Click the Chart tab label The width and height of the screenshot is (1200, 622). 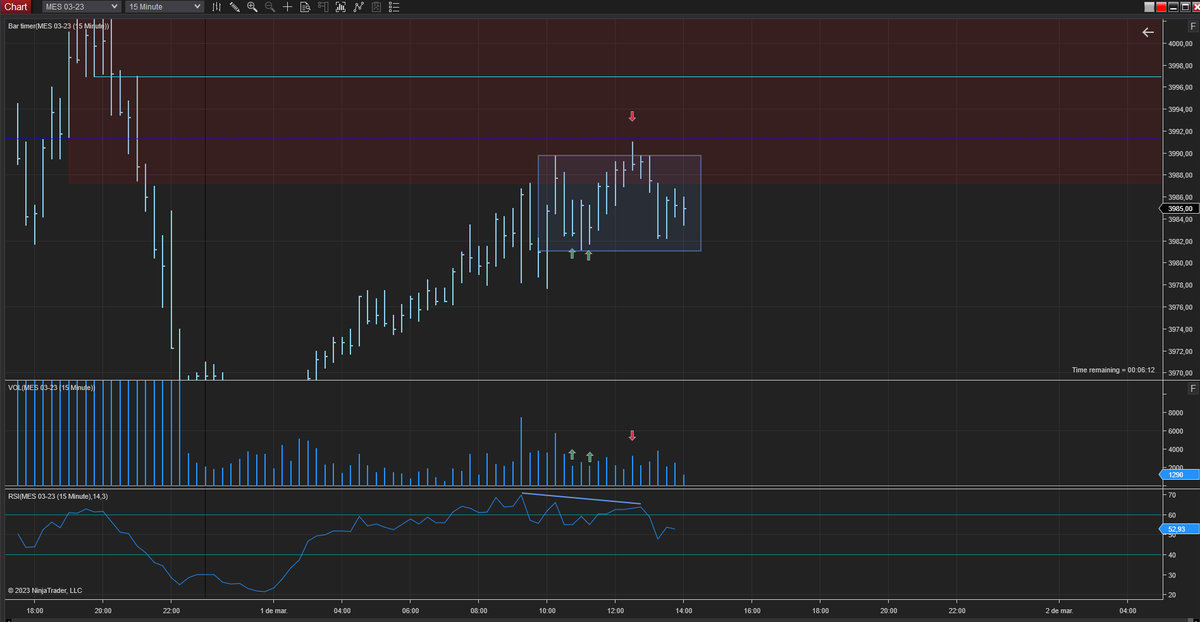[x=15, y=7]
